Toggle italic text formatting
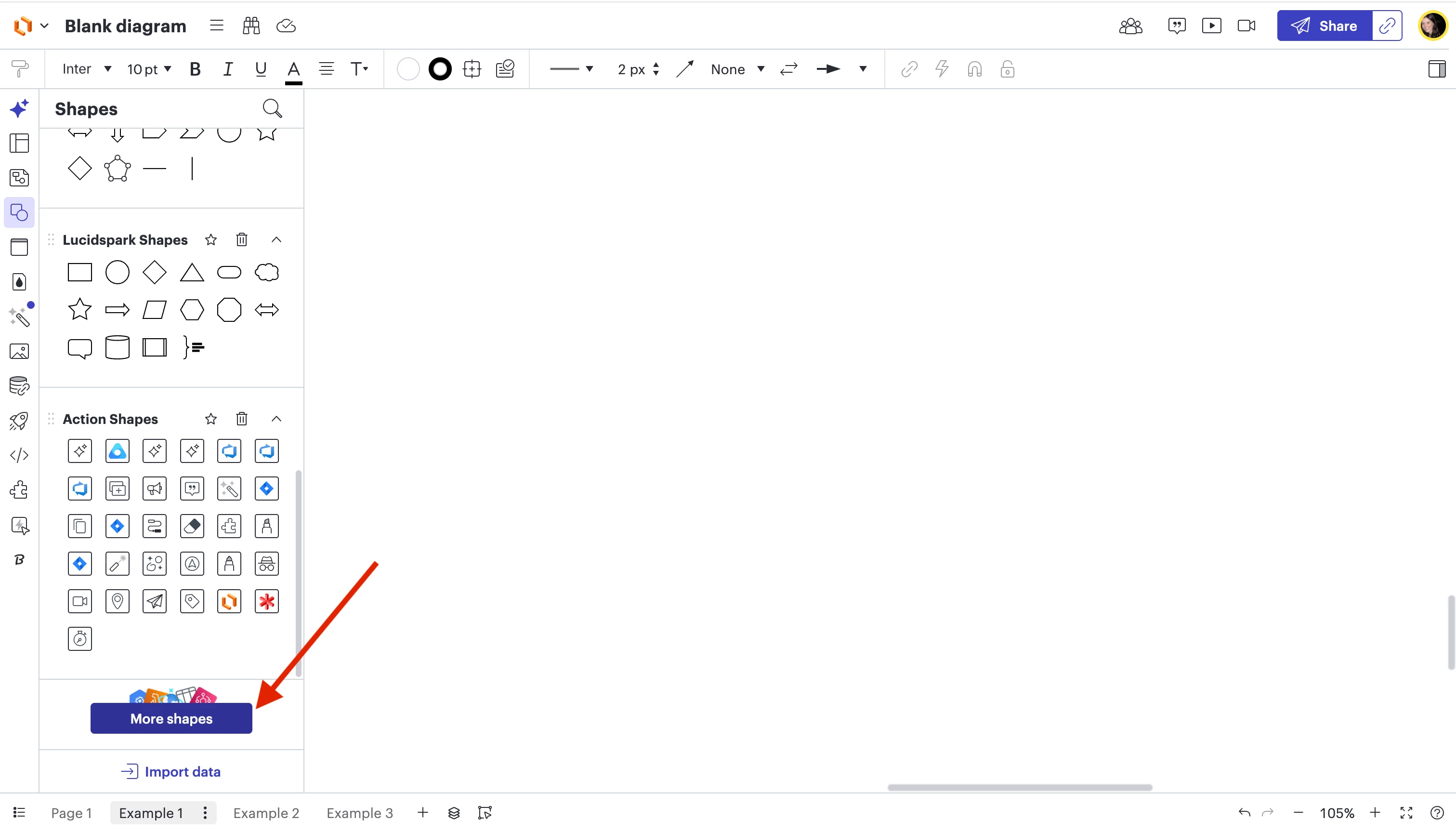The height and width of the screenshot is (832, 1456). (227, 69)
